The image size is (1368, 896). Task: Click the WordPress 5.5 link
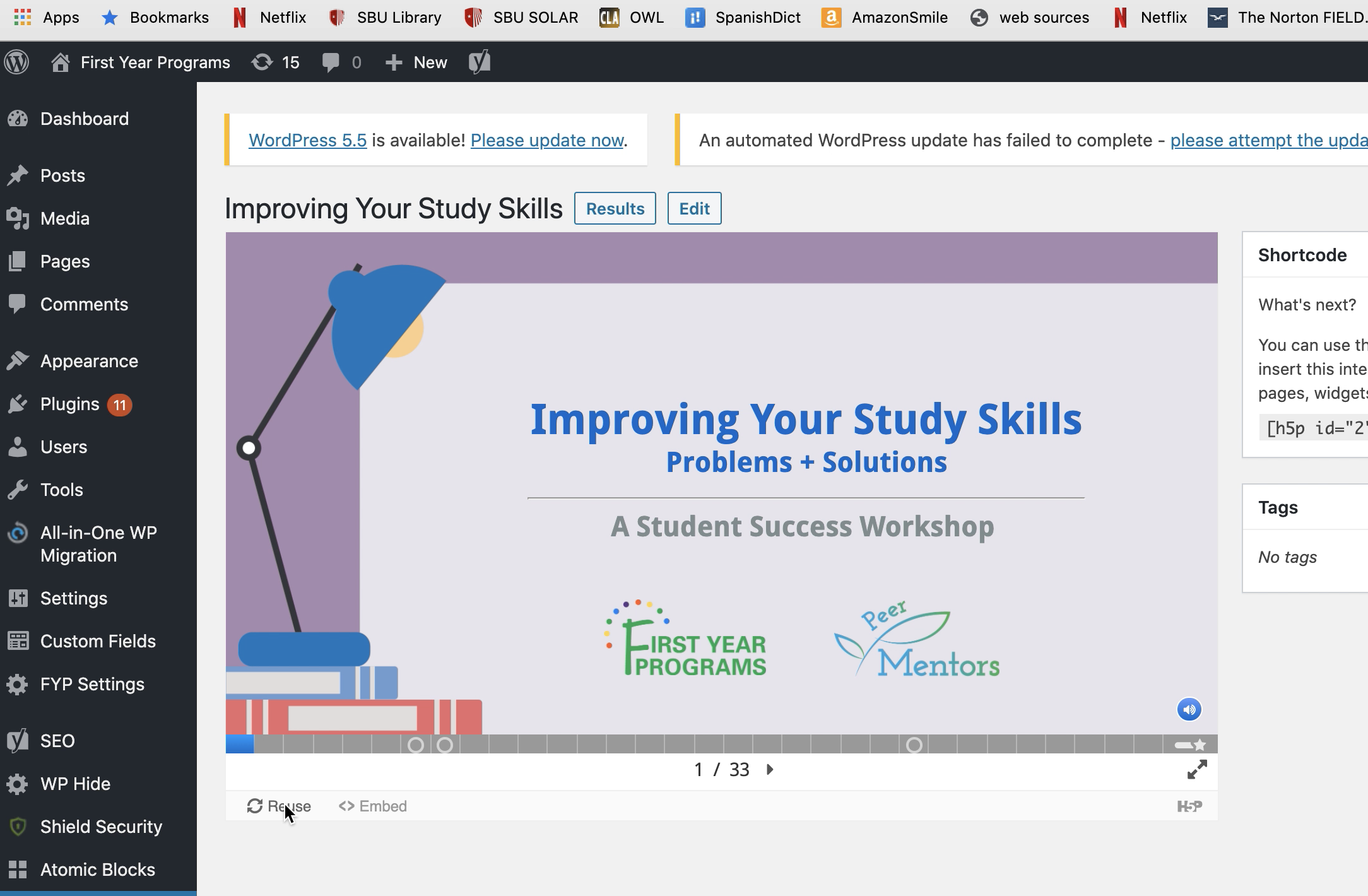pos(307,140)
